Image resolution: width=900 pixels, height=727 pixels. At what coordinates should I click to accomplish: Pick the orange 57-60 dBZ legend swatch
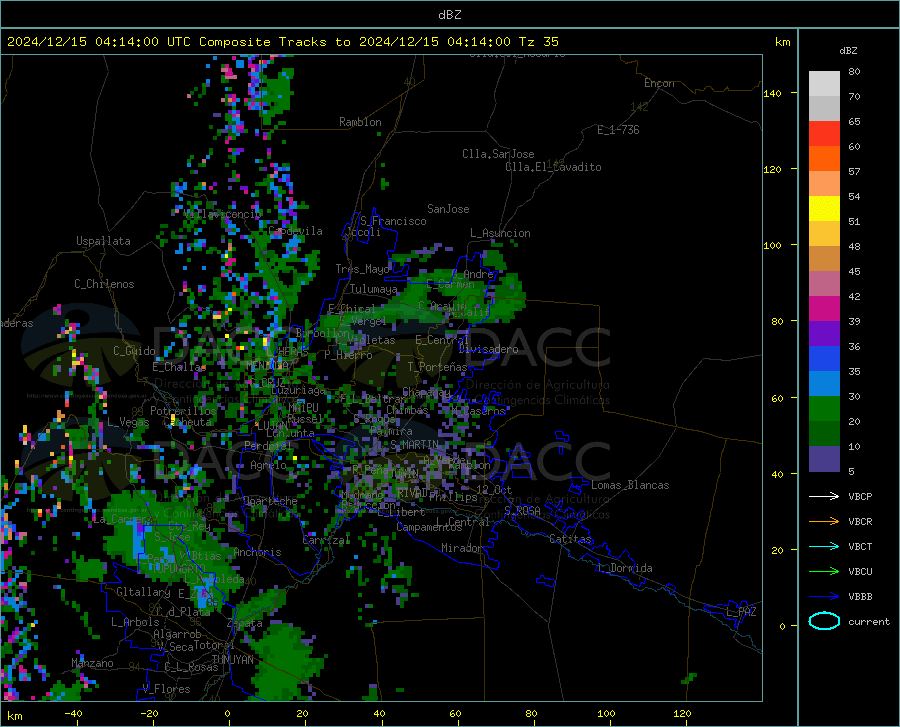tap(824, 159)
